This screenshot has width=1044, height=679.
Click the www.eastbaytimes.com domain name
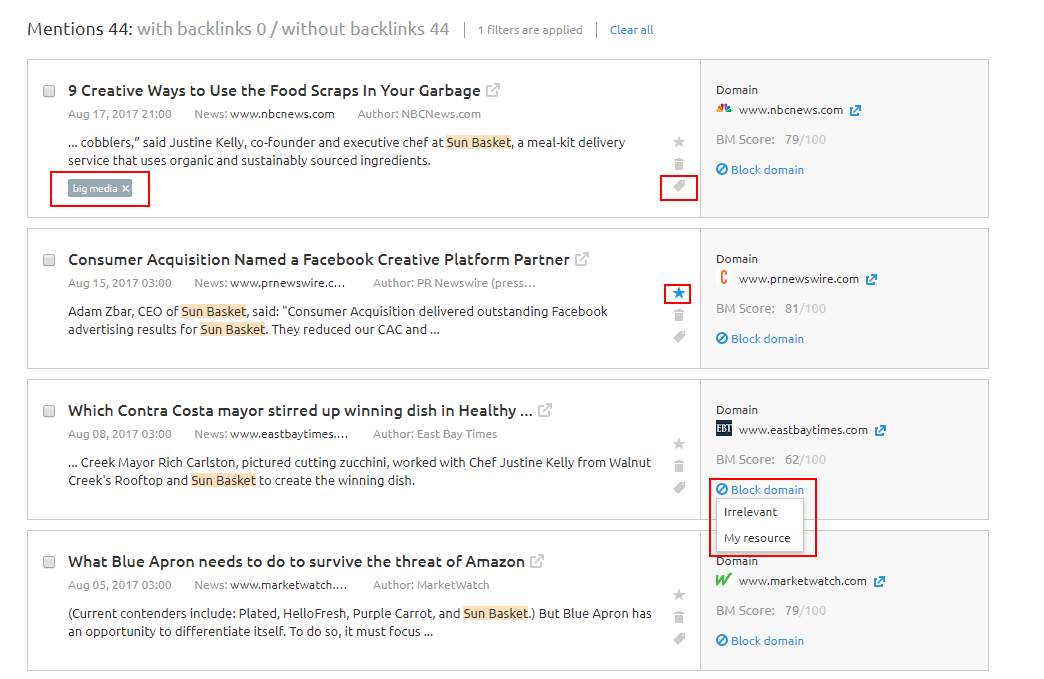point(804,430)
